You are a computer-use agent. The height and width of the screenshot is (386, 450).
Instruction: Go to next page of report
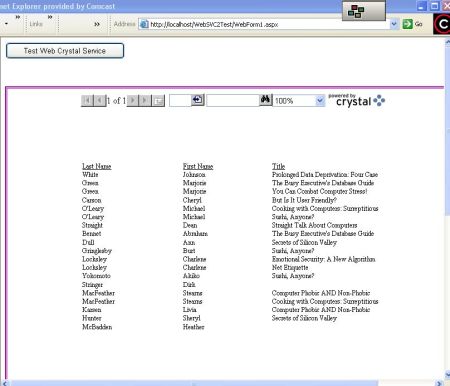(x=132, y=101)
